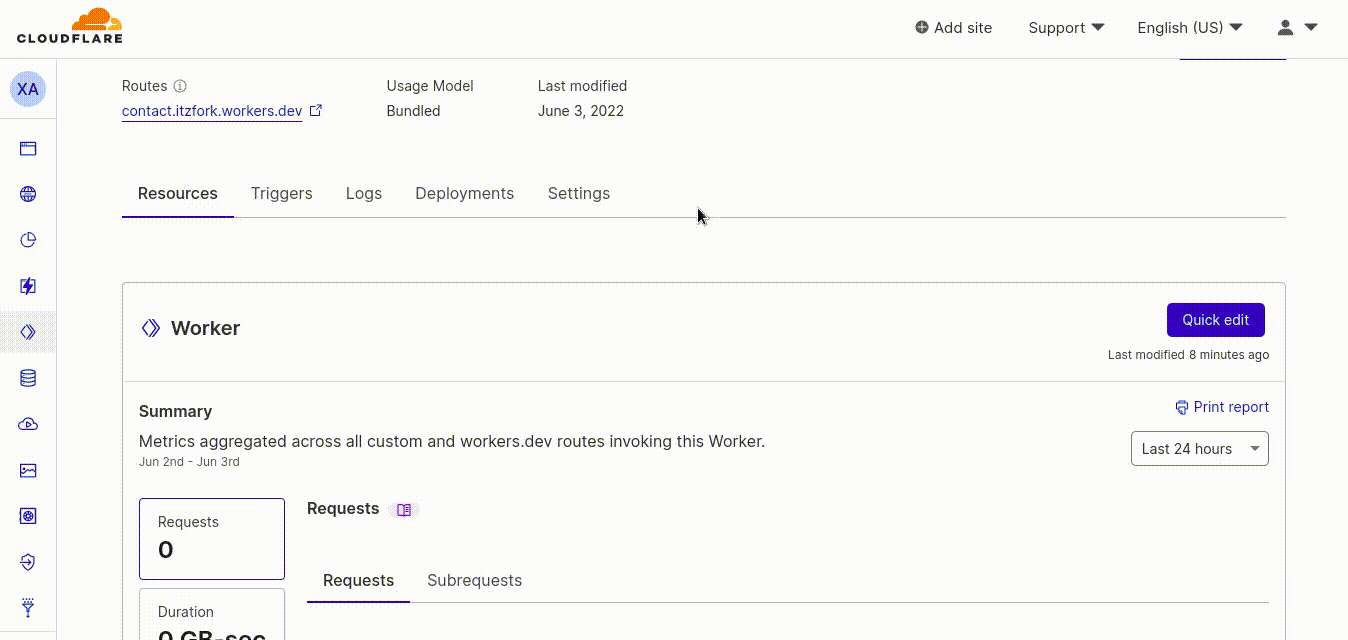This screenshot has height=640, width=1348.
Task: Click the Worker heading diamond icon
Action: pyautogui.click(x=151, y=328)
